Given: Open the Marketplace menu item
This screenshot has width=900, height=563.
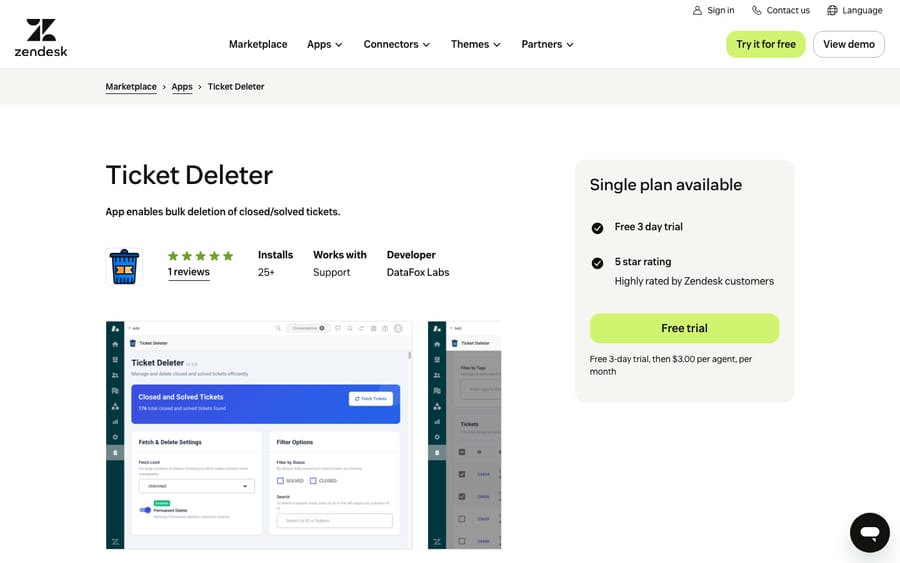Looking at the screenshot, I should [x=258, y=44].
